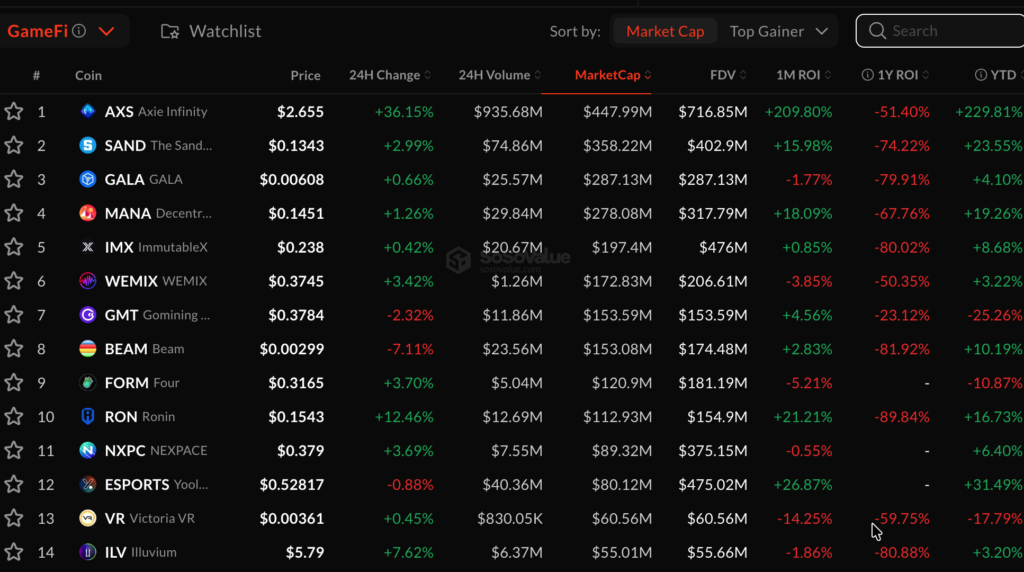Click the SAND coin logo icon
Screen dimensions: 1024x572
(88, 146)
